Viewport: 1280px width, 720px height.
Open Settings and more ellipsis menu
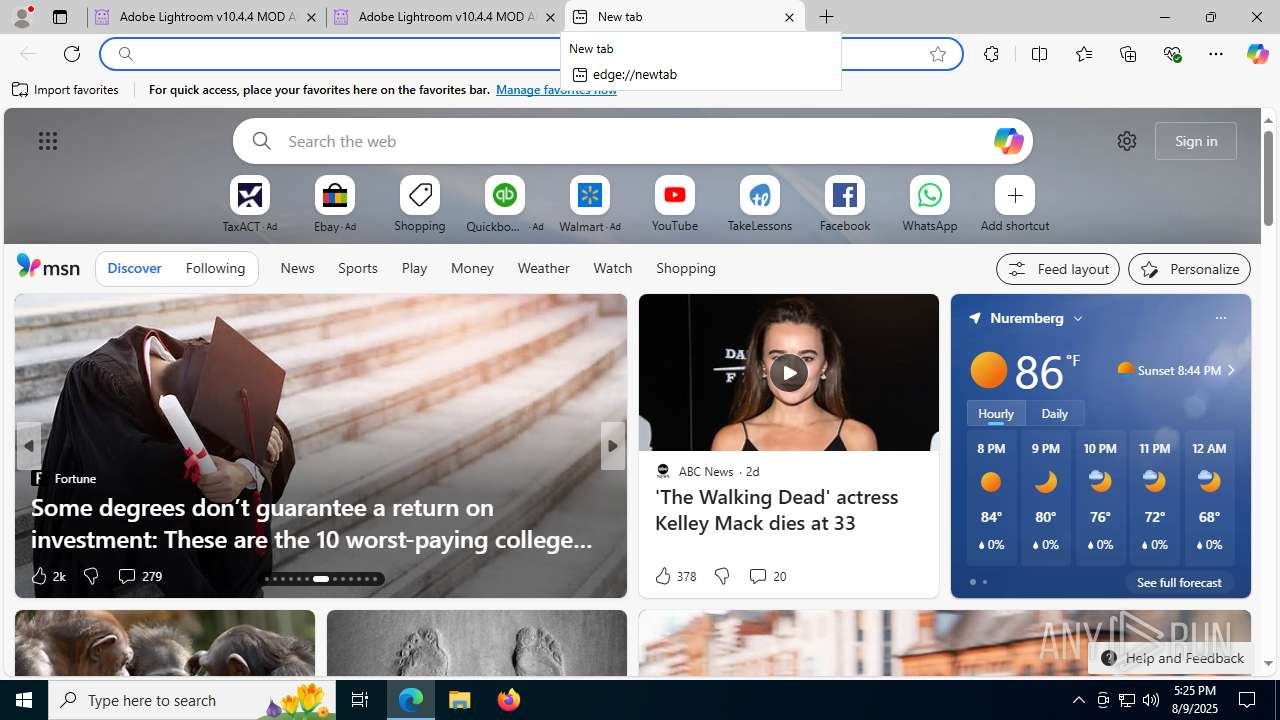coord(1216,54)
